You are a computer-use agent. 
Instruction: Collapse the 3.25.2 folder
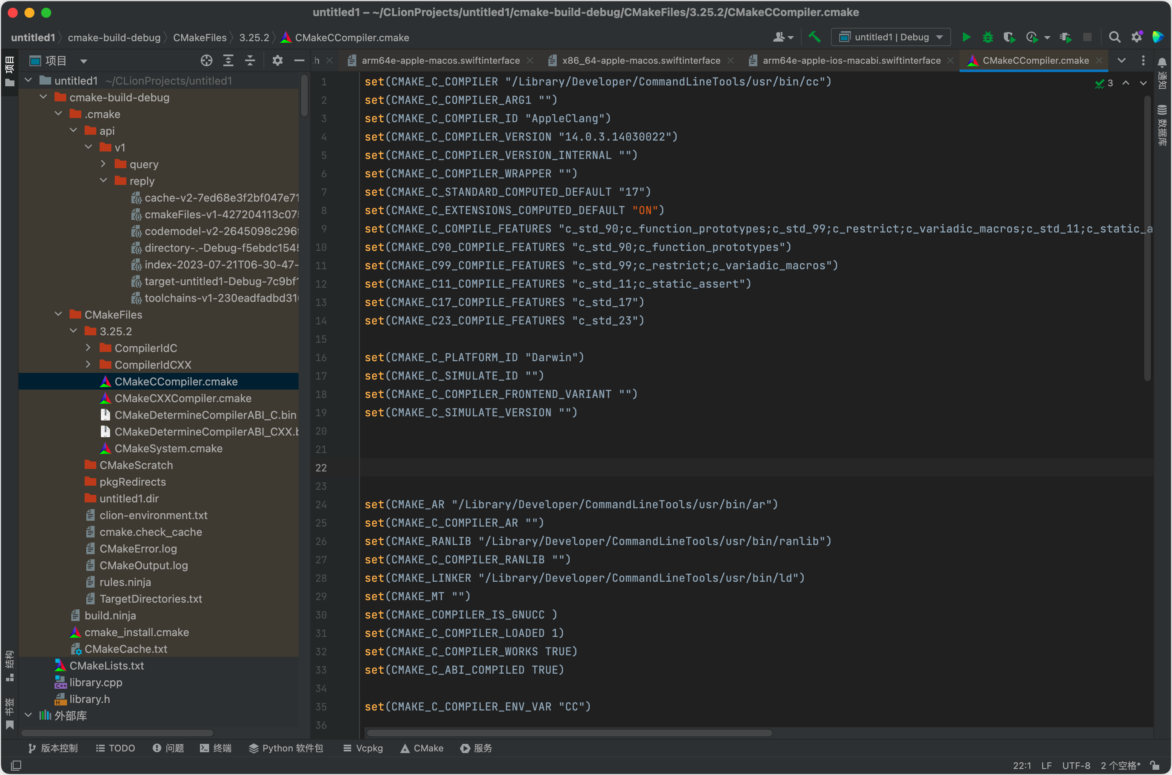pos(73,331)
